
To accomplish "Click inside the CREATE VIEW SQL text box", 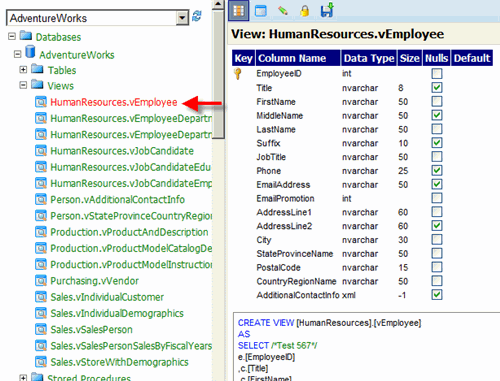I will 367,347.
